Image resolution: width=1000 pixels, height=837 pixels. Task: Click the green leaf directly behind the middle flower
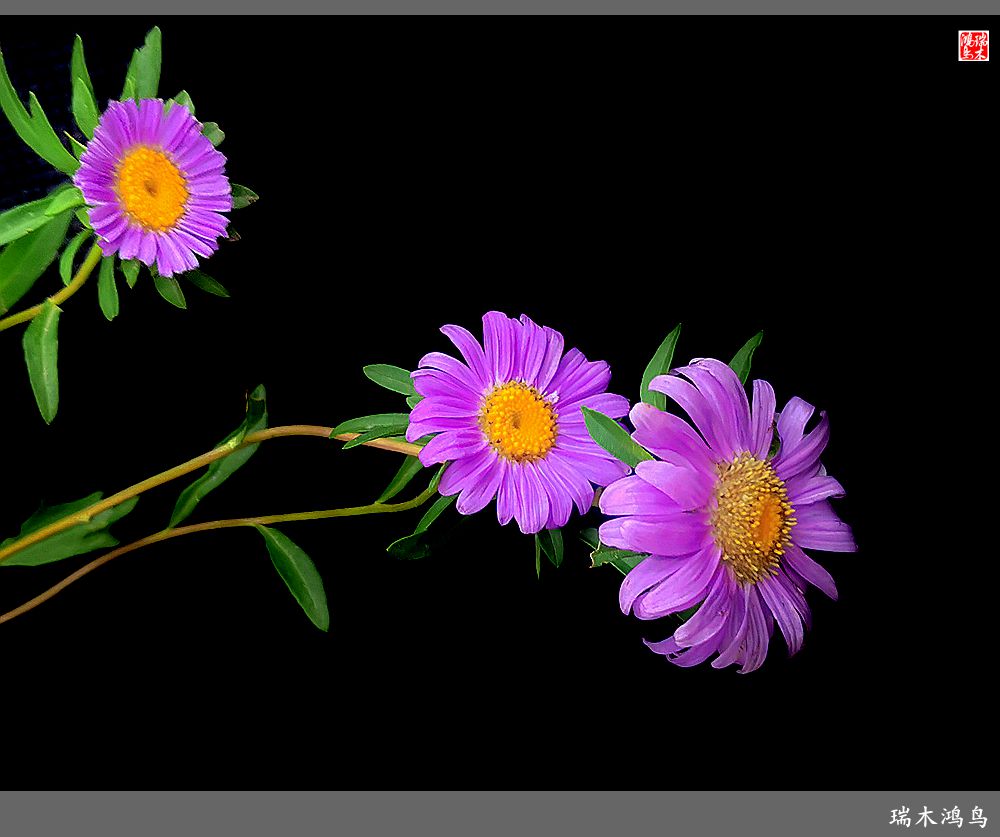(x=385, y=377)
